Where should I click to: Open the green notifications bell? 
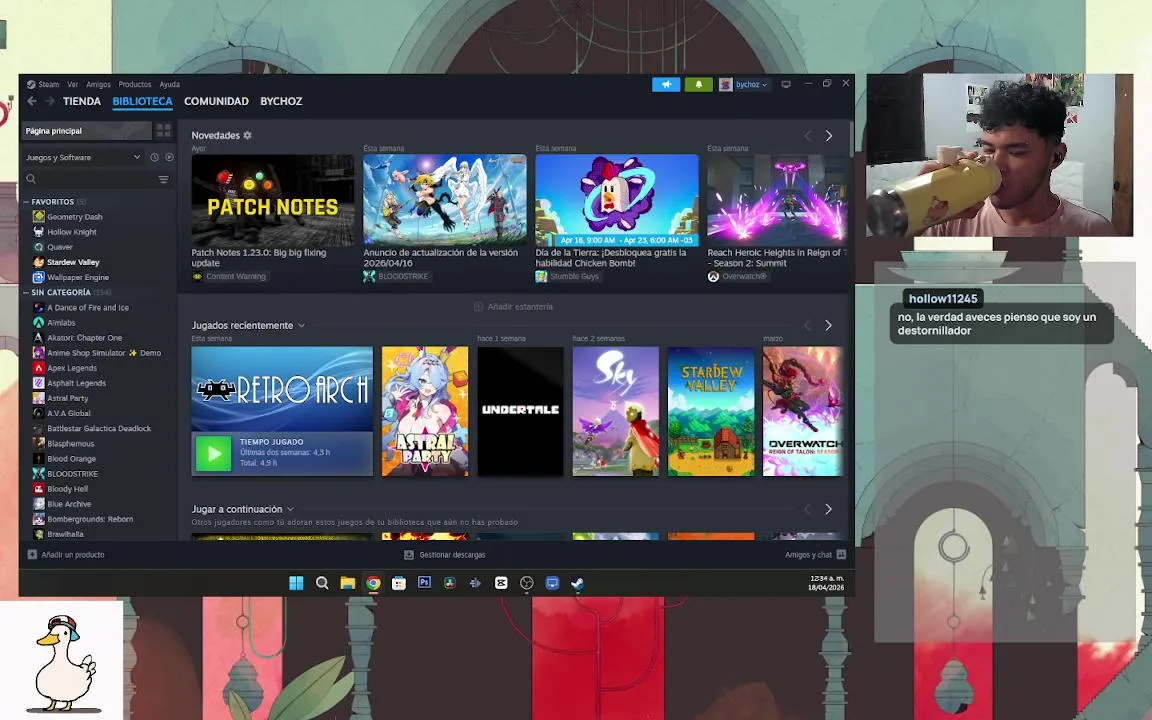[x=698, y=84]
